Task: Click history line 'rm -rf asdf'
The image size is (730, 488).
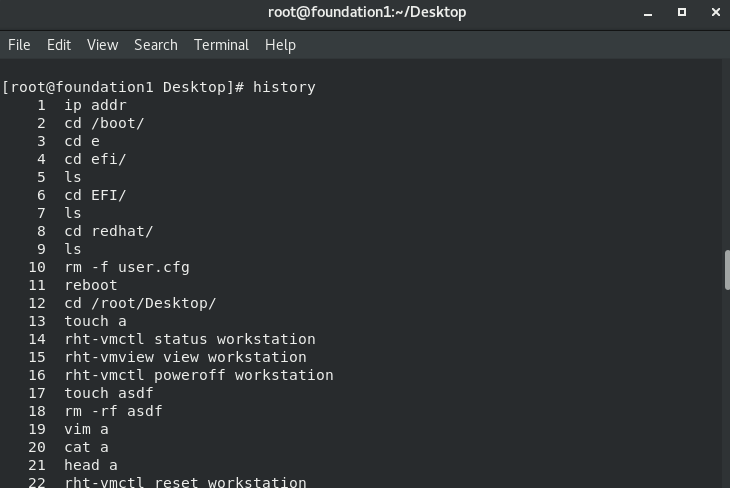Action: (x=113, y=411)
